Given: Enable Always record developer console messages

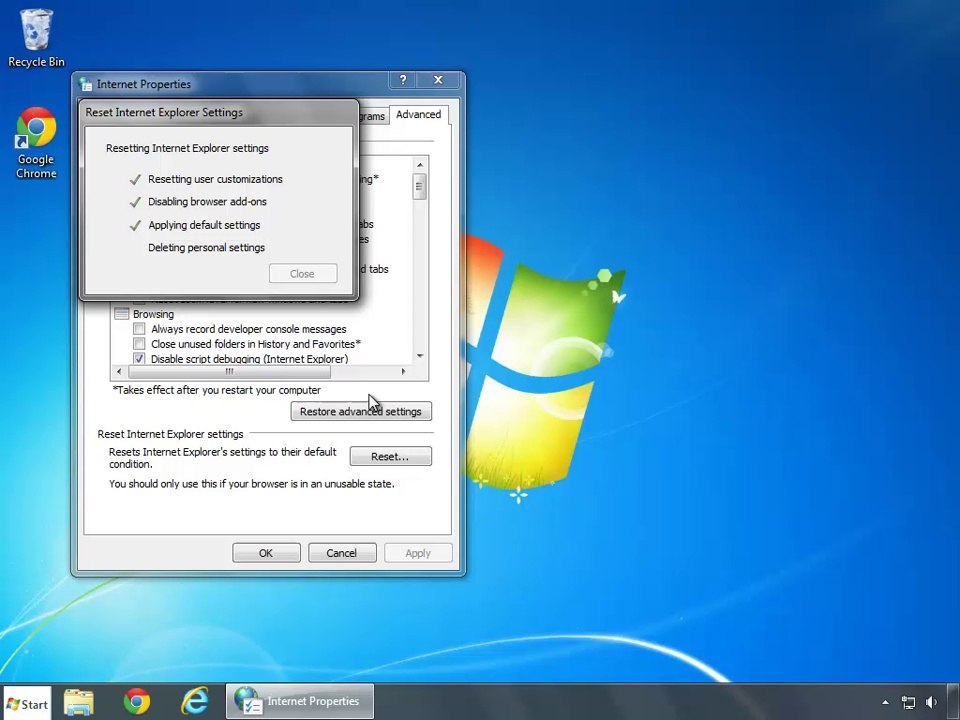Looking at the screenshot, I should (139, 329).
